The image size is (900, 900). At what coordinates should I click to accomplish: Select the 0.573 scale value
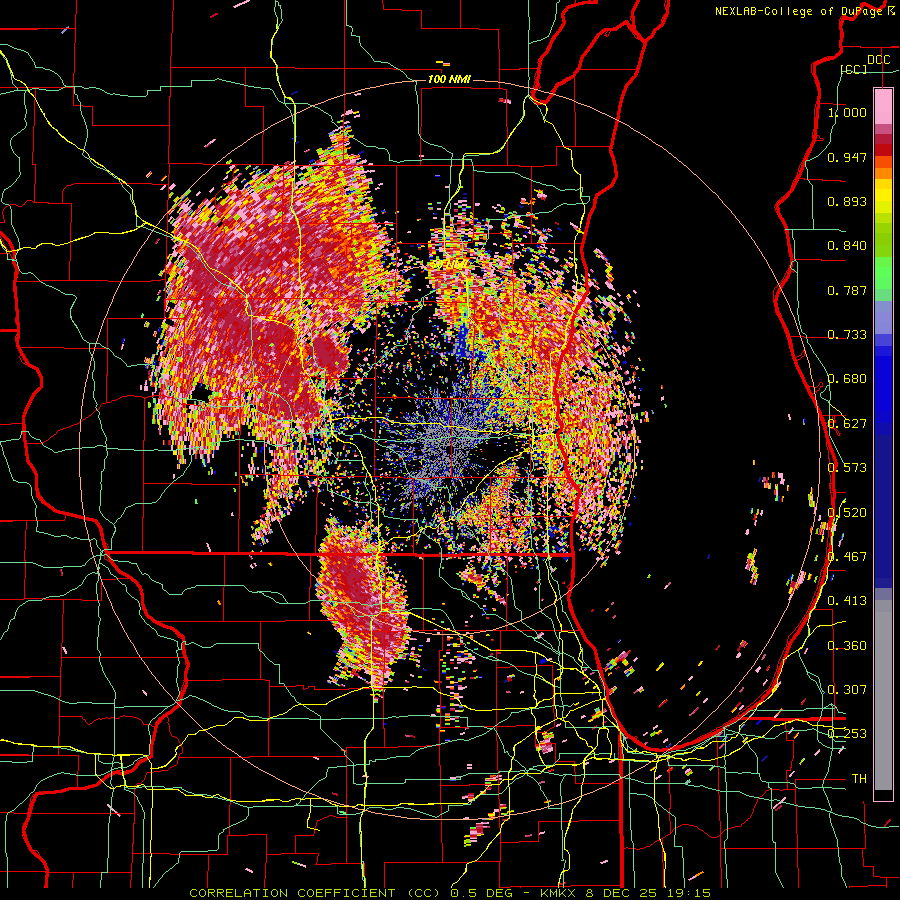(847, 468)
